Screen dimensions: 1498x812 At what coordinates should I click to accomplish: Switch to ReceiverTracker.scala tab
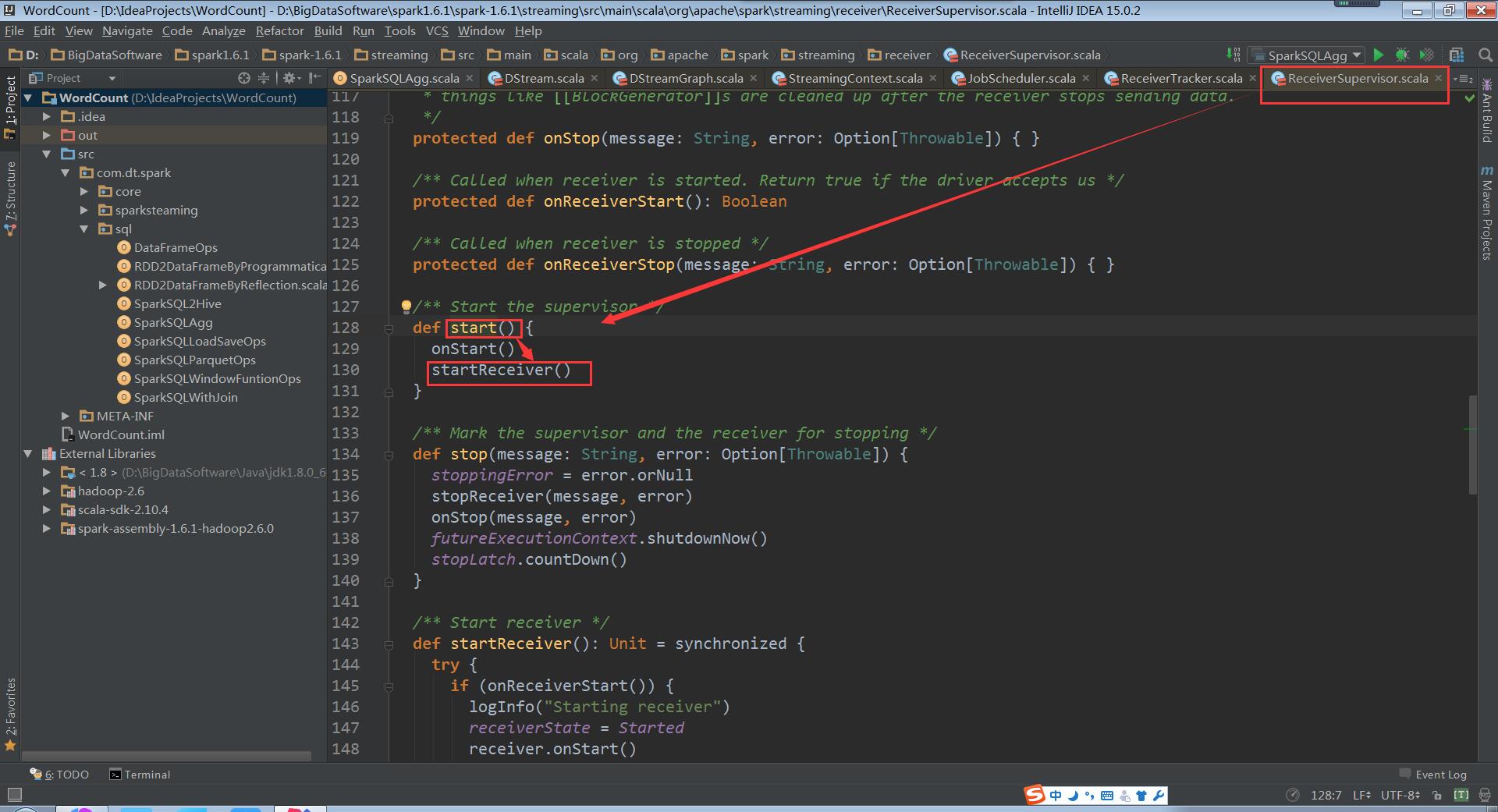(x=1180, y=78)
